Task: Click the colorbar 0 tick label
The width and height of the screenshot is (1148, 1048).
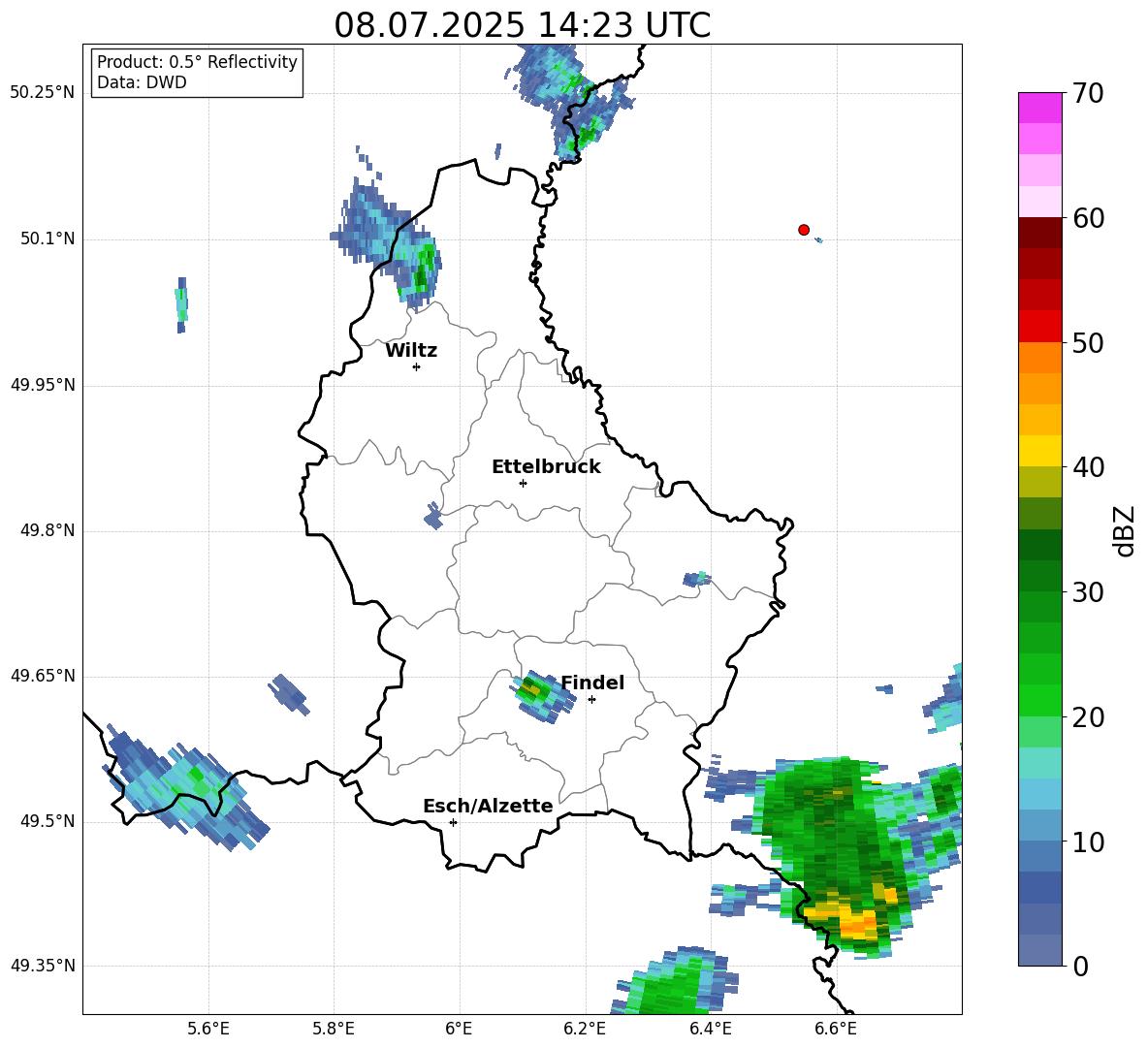Action: (x=1080, y=966)
